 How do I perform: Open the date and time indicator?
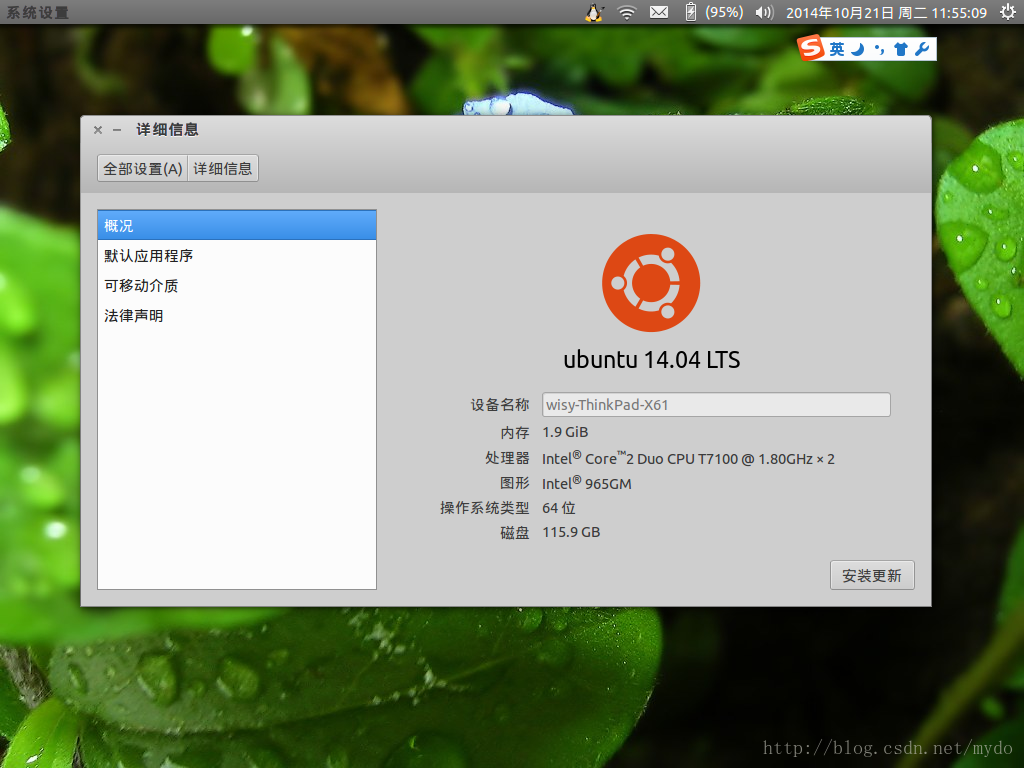point(886,13)
